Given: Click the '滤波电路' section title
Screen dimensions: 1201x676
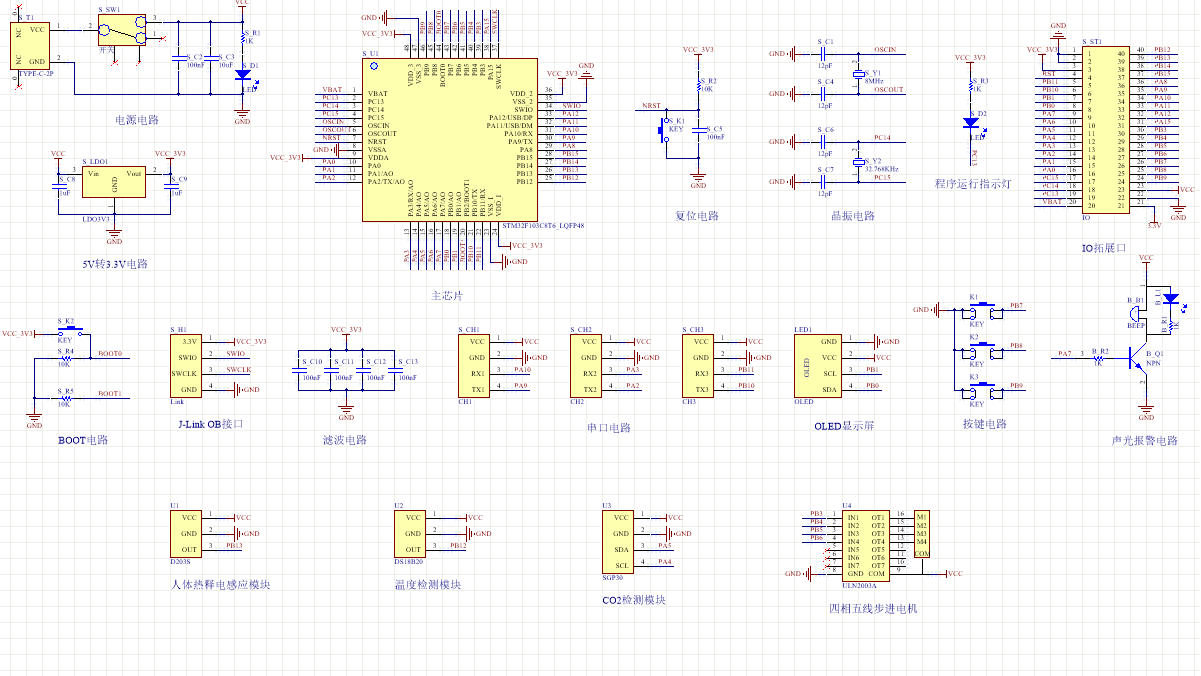Looking at the screenshot, I should [344, 440].
